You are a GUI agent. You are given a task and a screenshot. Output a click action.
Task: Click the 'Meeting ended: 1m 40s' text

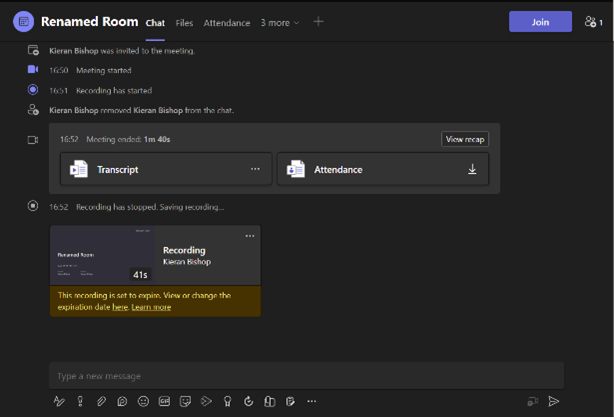(x=128, y=139)
